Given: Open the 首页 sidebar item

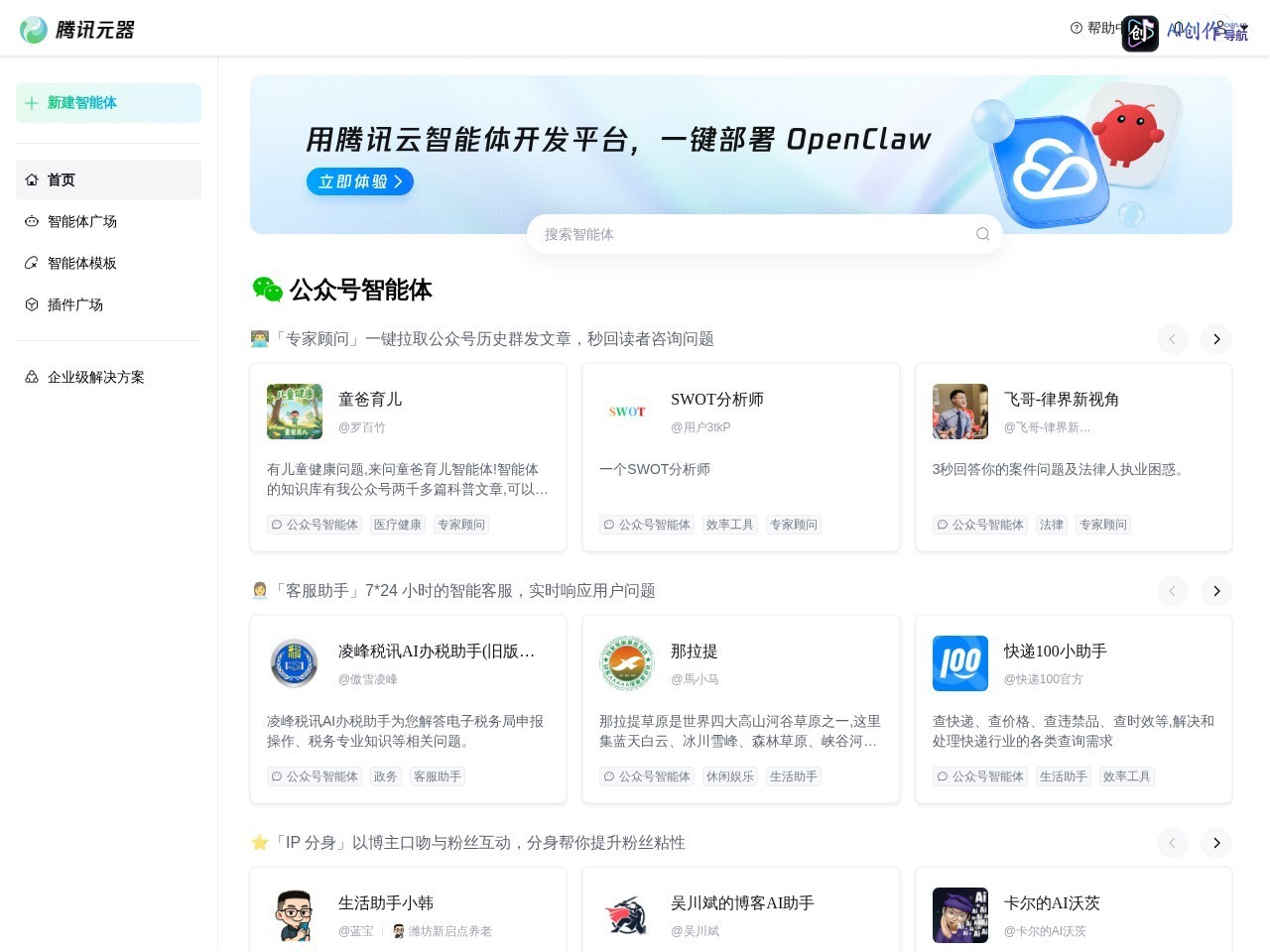Looking at the screenshot, I should pos(108,179).
